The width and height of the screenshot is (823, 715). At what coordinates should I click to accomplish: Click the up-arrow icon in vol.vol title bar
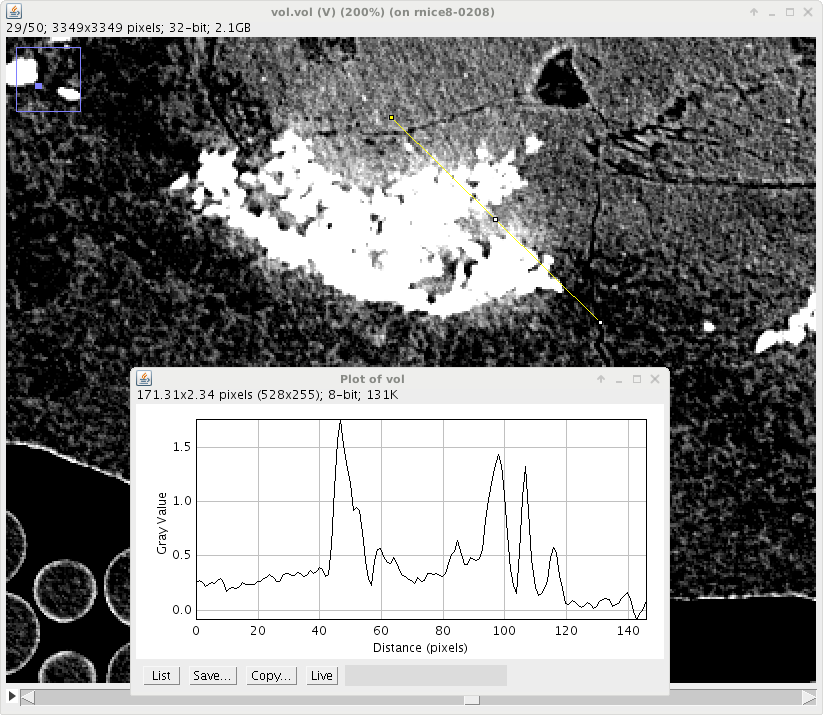click(755, 11)
